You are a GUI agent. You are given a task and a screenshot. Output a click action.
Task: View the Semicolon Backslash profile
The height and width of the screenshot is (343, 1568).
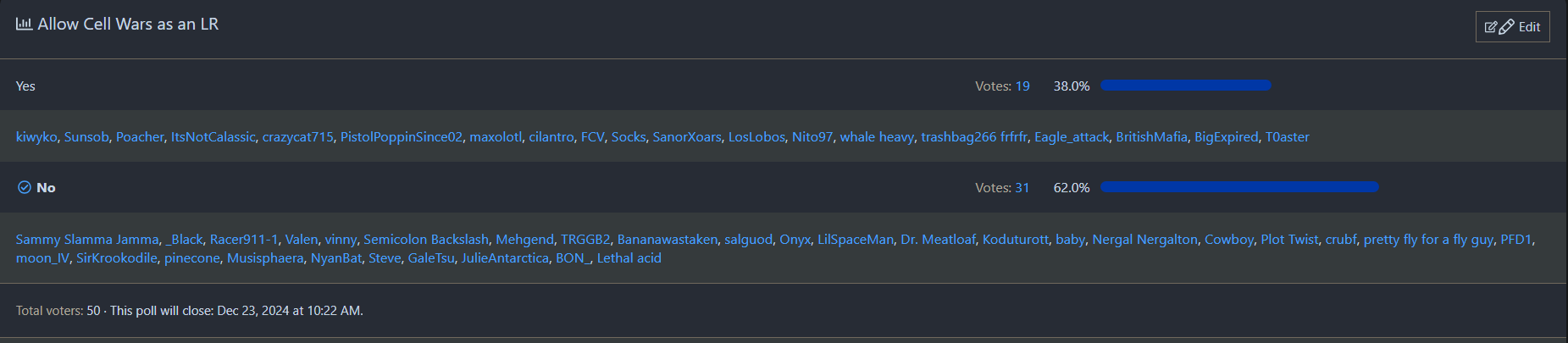426,240
